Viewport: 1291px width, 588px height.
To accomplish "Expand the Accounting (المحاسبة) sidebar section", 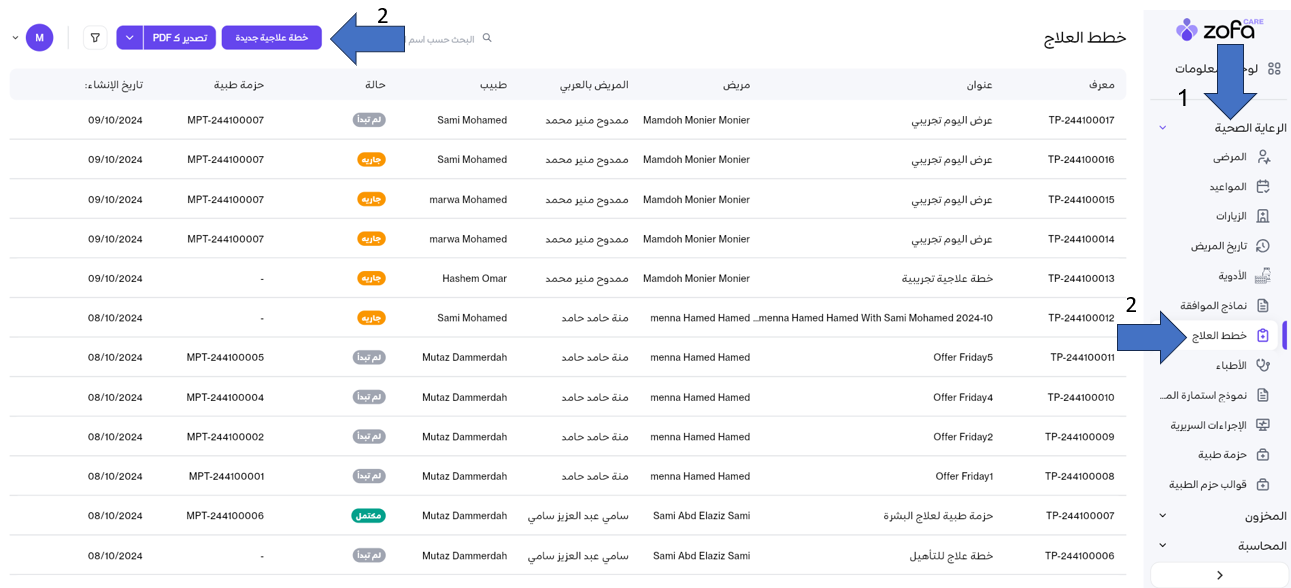I will coord(1163,546).
